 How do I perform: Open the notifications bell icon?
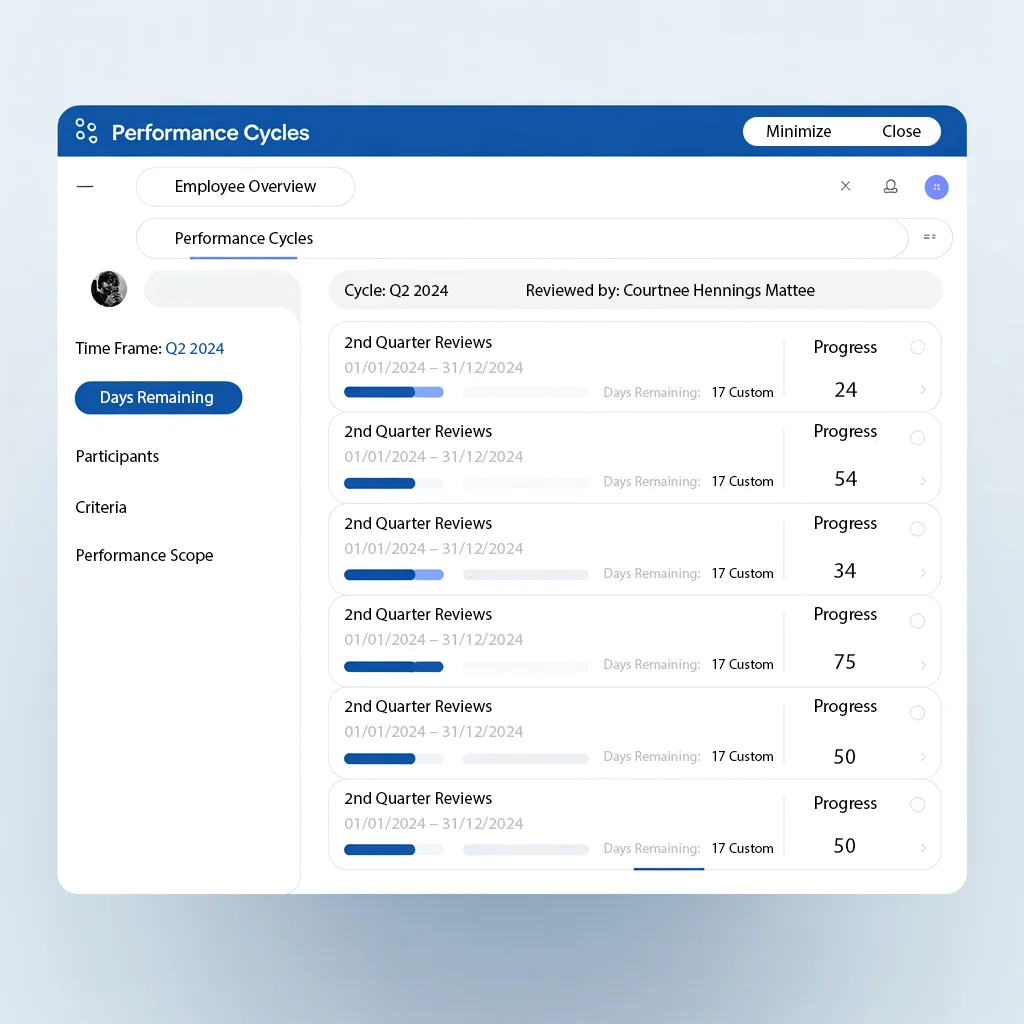890,186
